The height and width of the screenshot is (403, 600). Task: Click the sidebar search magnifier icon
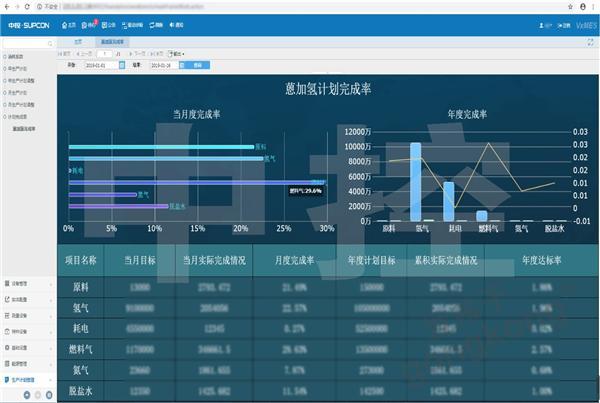point(50,44)
